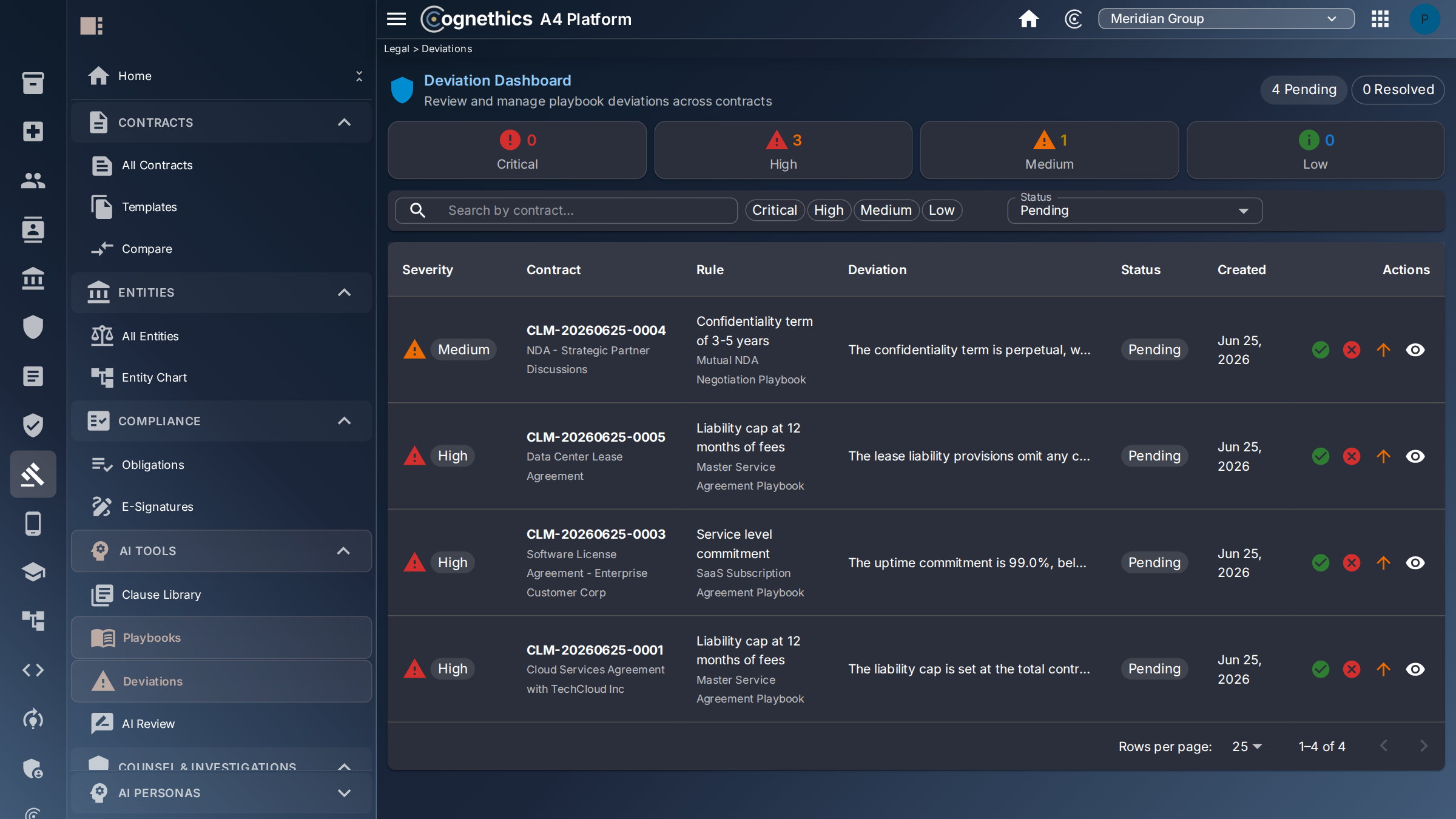Viewport: 1456px width, 819px height.
Task: Open the Meridian Group organization dropdown
Action: (1226, 19)
